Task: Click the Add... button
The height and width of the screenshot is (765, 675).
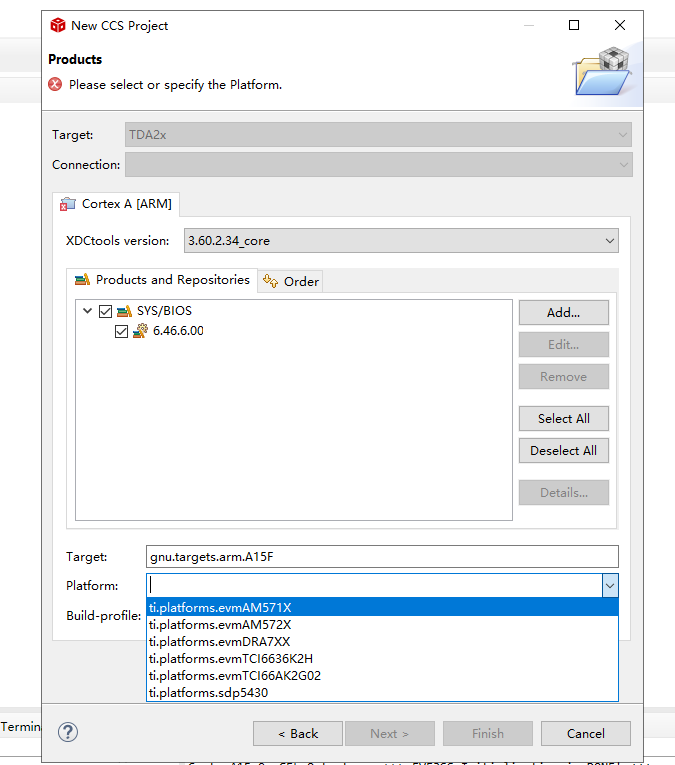Action: tap(564, 312)
